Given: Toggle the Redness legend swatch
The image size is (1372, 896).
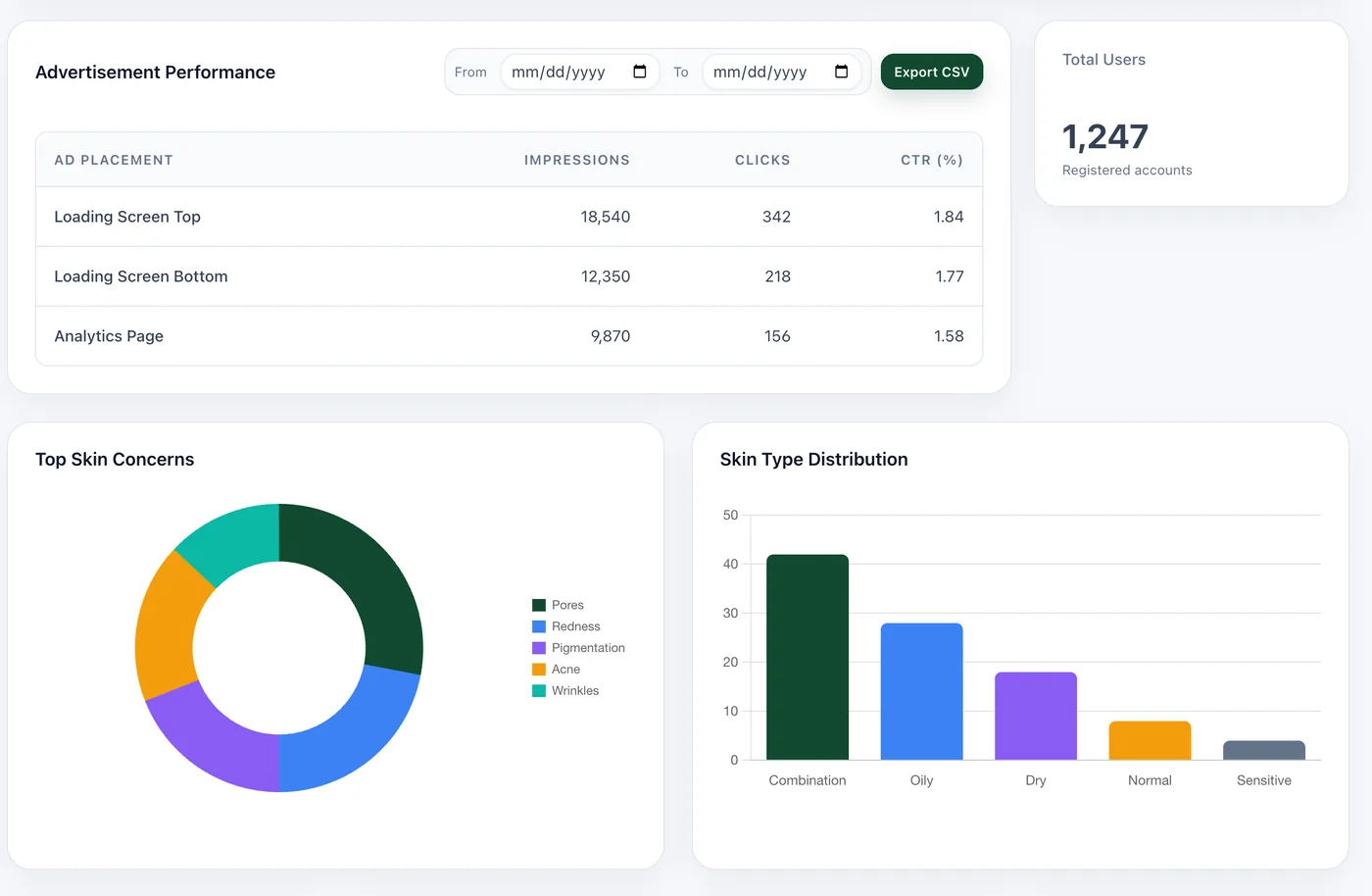Looking at the screenshot, I should click(x=539, y=626).
